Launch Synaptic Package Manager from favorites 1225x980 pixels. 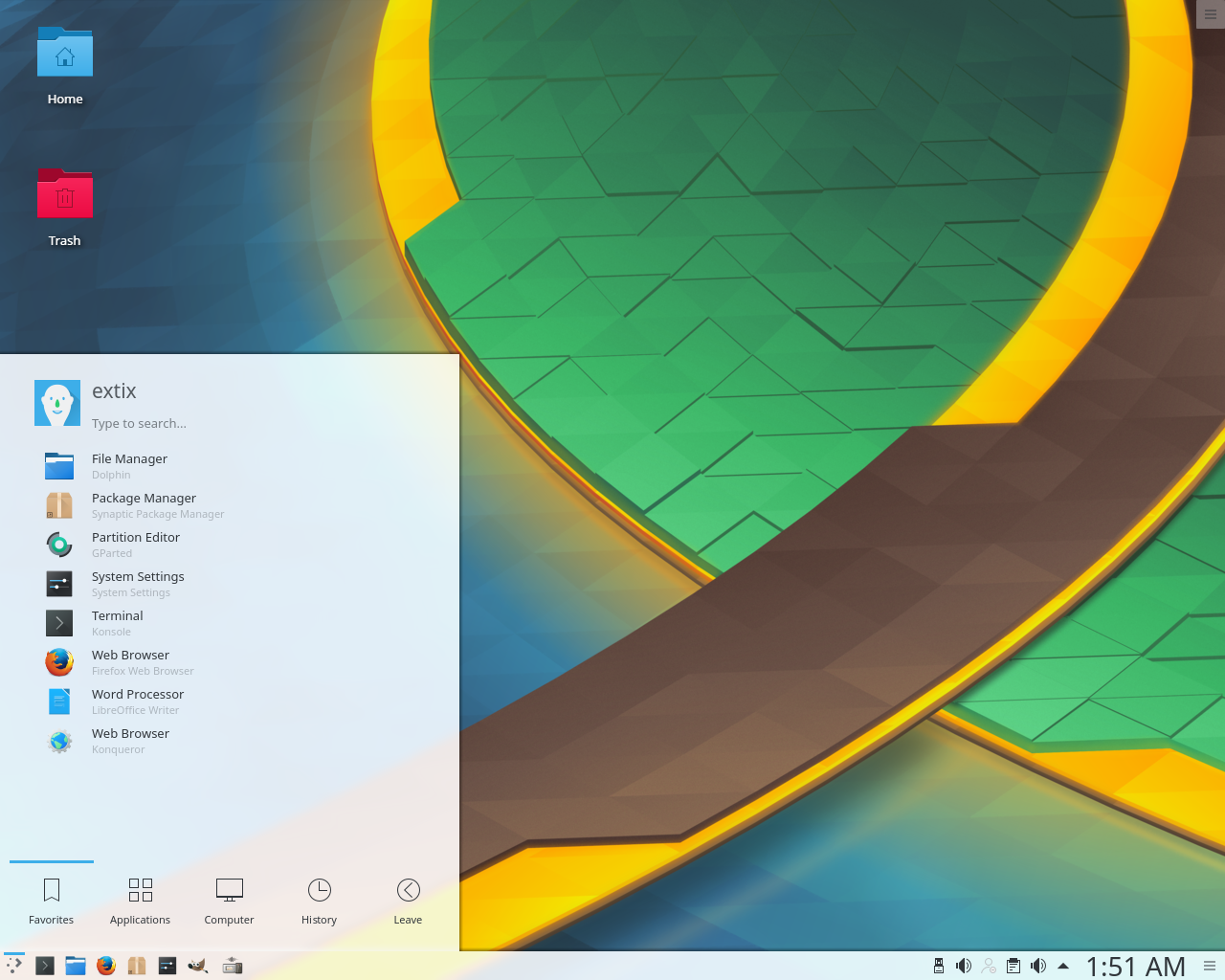click(230, 505)
